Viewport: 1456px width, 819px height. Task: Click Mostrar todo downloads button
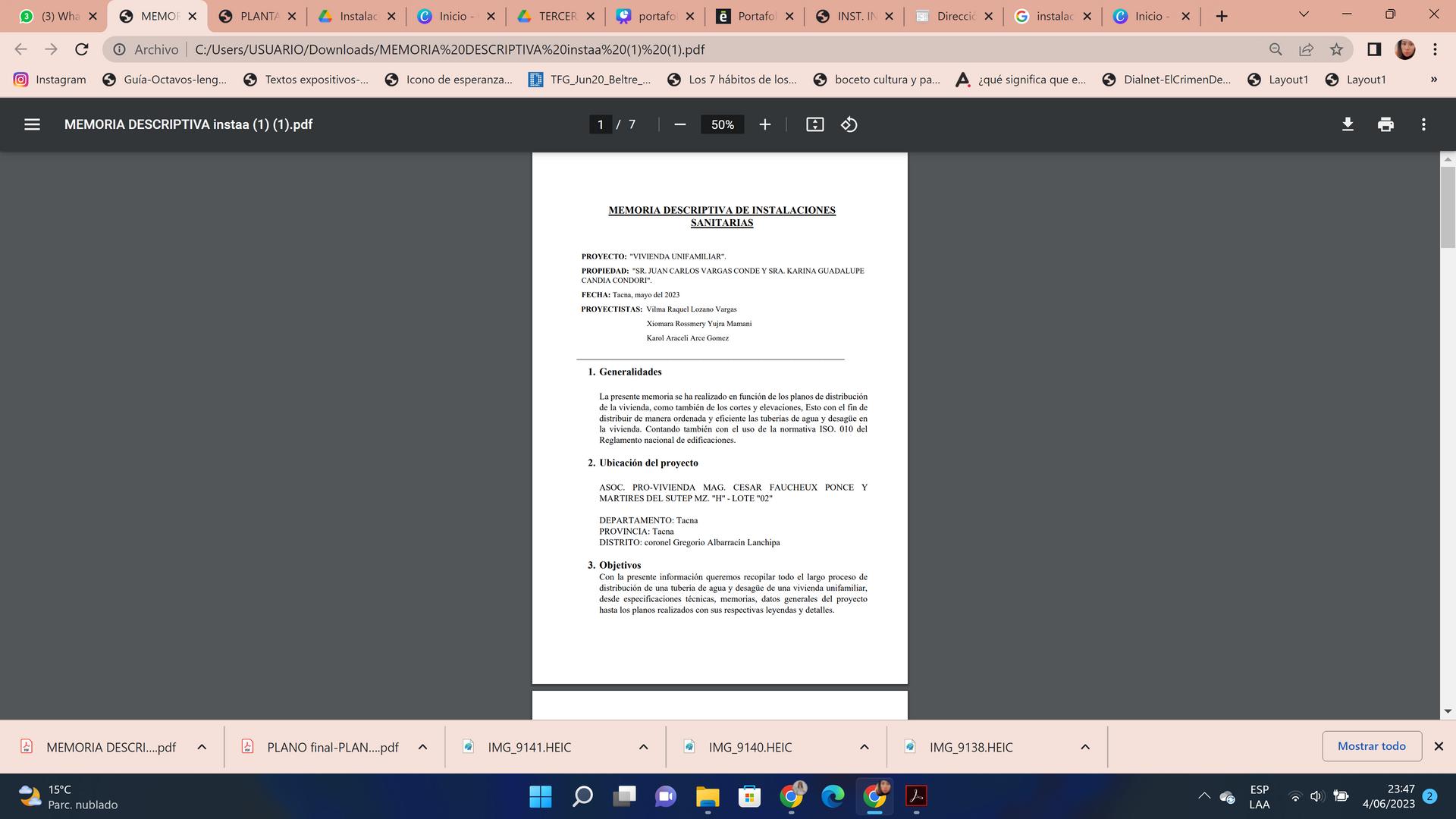1371,746
